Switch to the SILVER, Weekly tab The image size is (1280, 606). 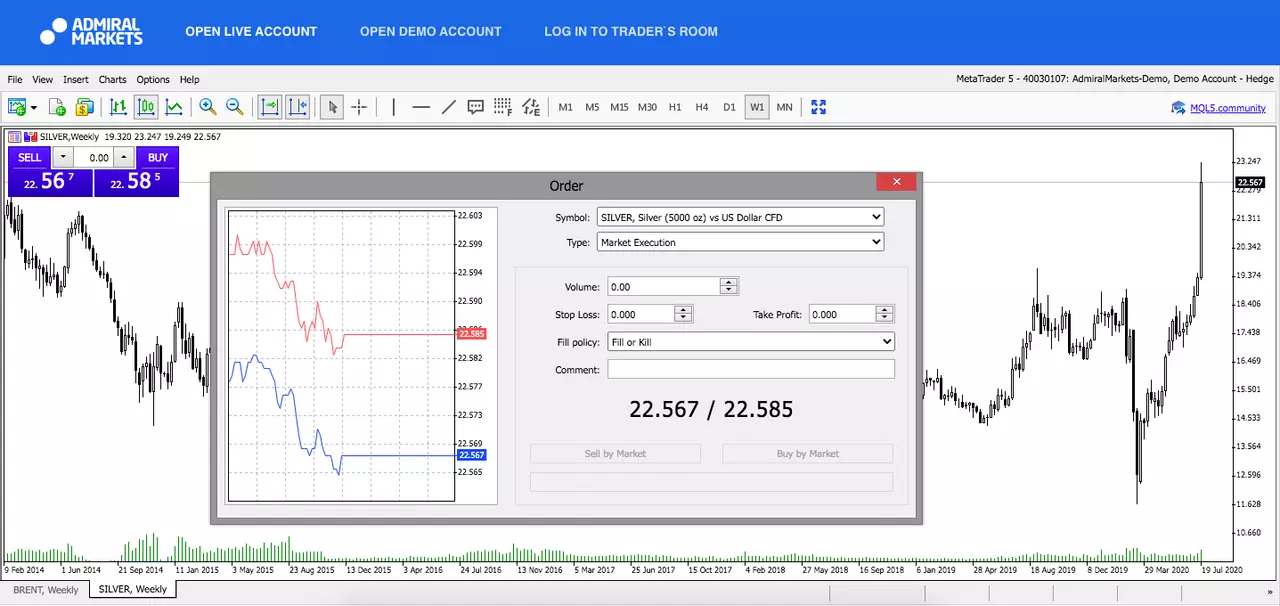pyautogui.click(x=133, y=590)
